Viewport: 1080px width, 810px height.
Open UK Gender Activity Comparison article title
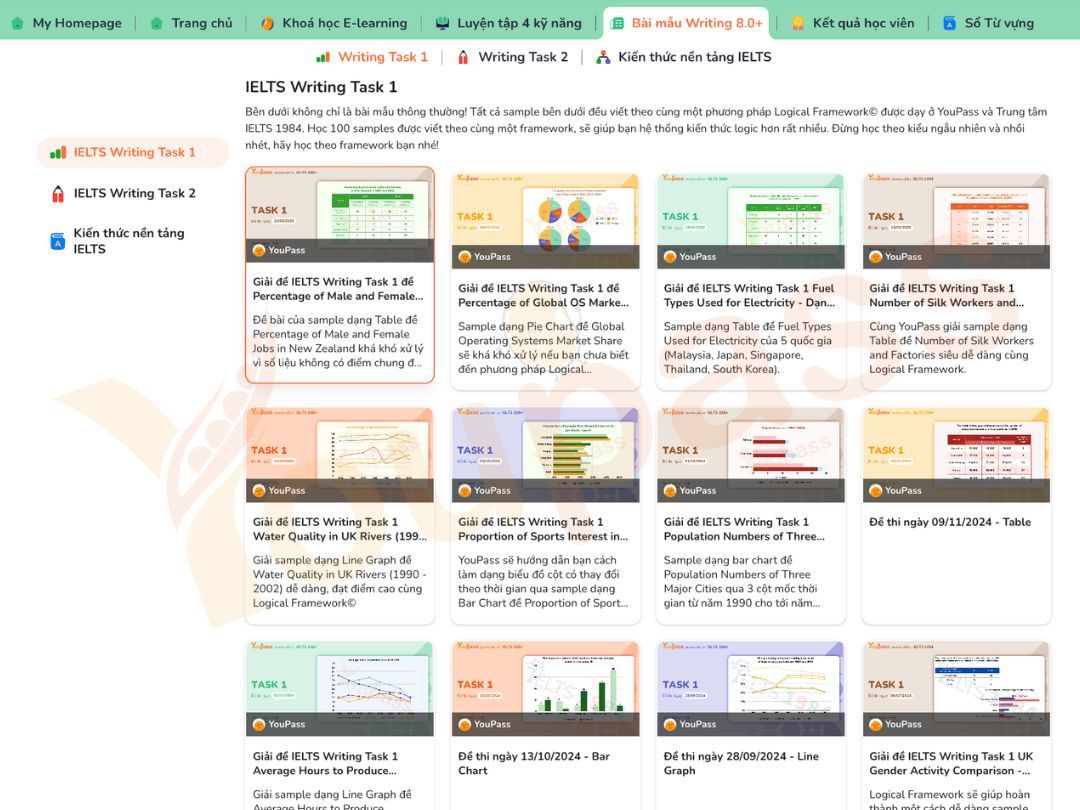point(951,763)
